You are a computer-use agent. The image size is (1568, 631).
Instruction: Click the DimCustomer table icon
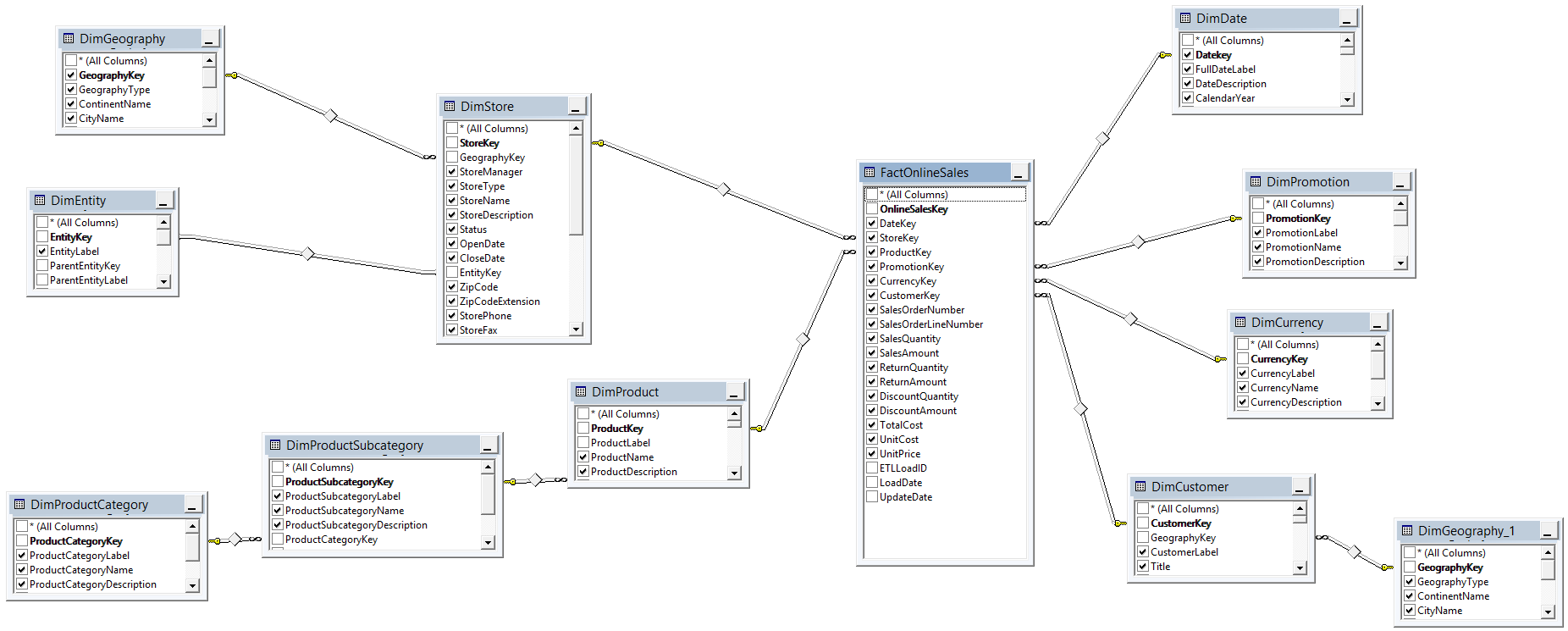click(1140, 486)
